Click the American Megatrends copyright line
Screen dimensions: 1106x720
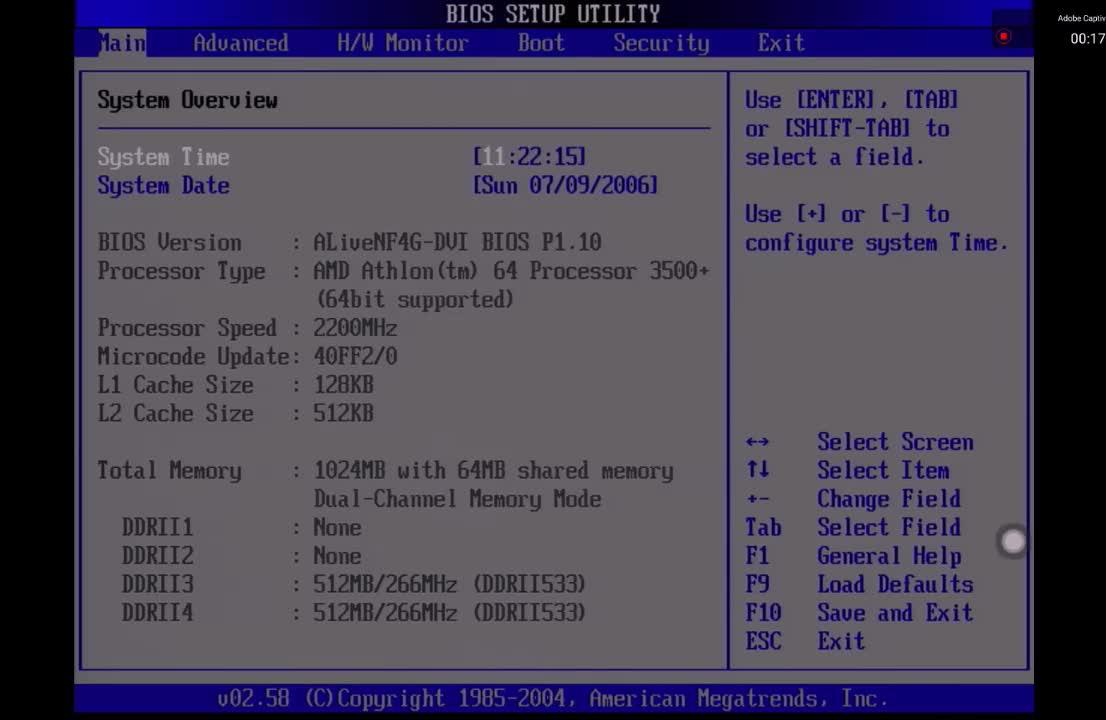(x=552, y=699)
